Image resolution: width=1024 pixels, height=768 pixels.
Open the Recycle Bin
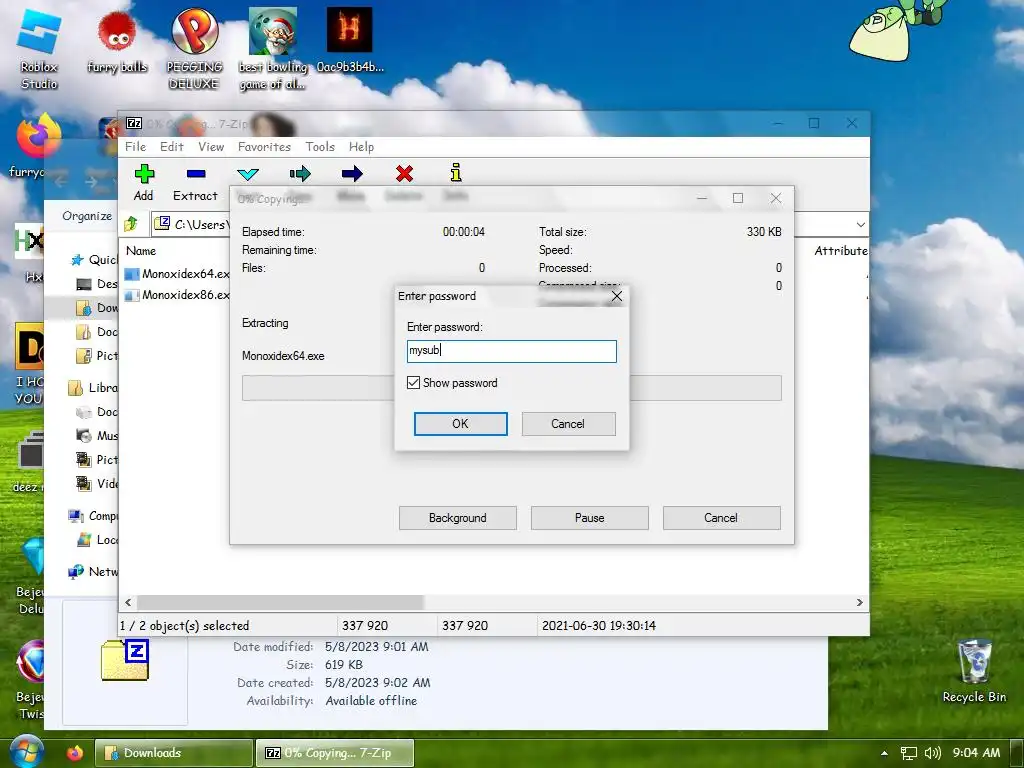(x=974, y=671)
